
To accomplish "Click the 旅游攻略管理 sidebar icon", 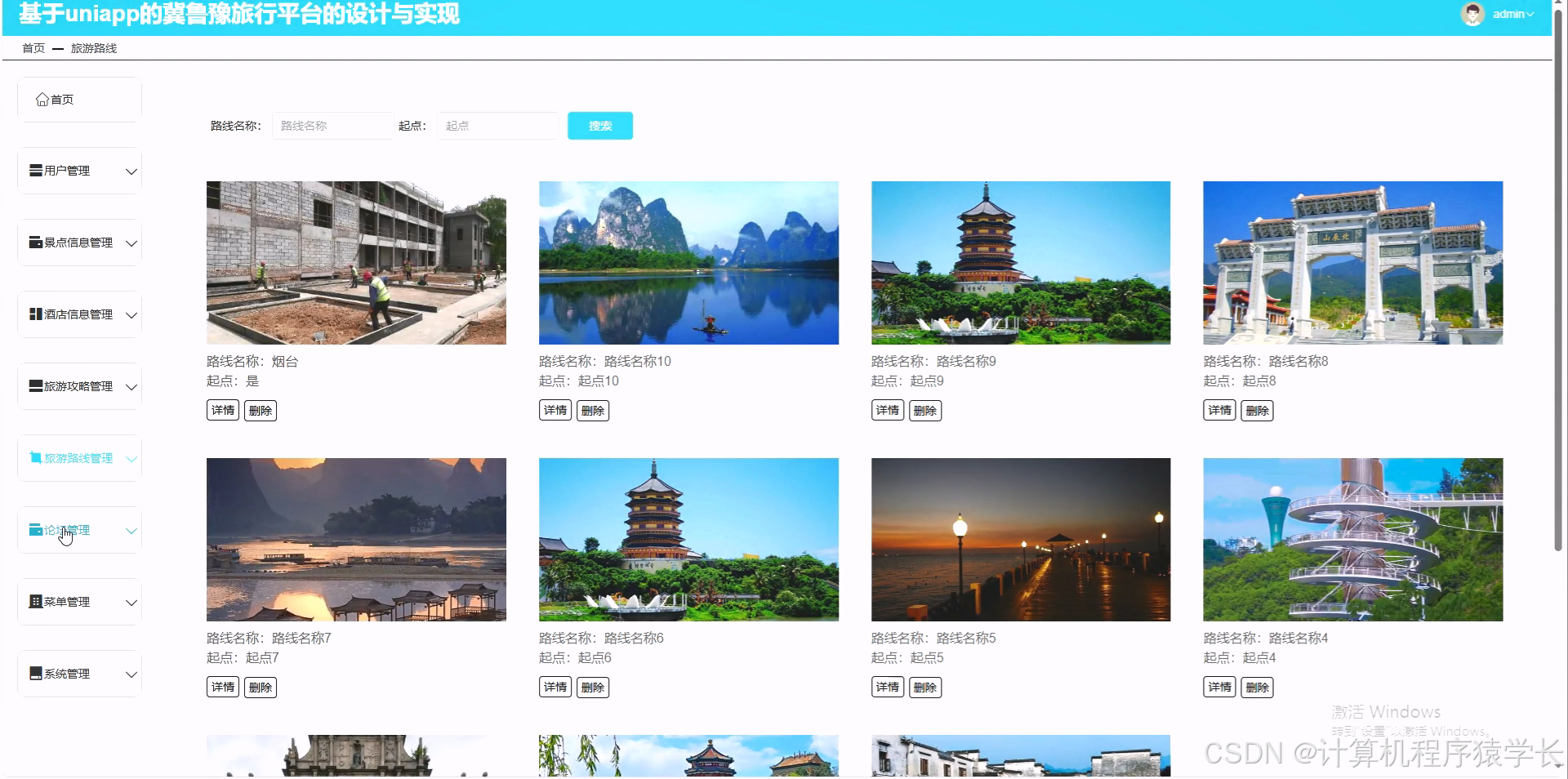I will tap(36, 386).
